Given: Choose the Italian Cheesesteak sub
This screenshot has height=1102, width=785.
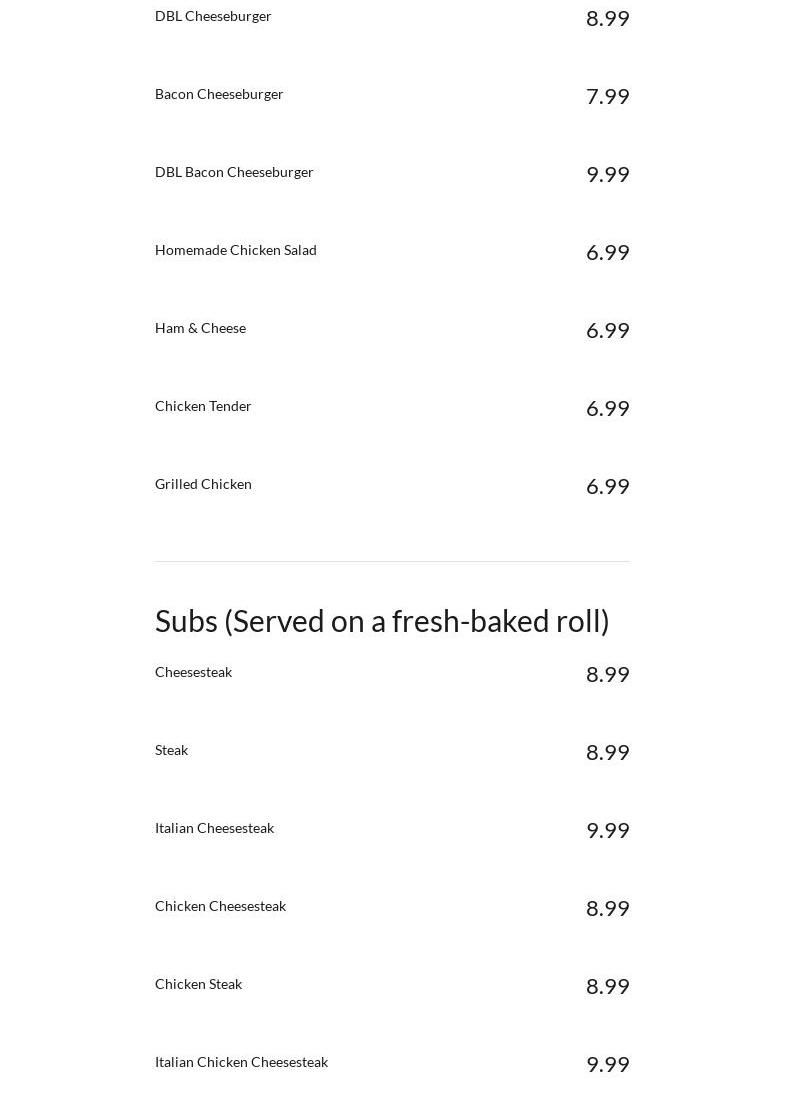Looking at the screenshot, I should coord(214,828).
